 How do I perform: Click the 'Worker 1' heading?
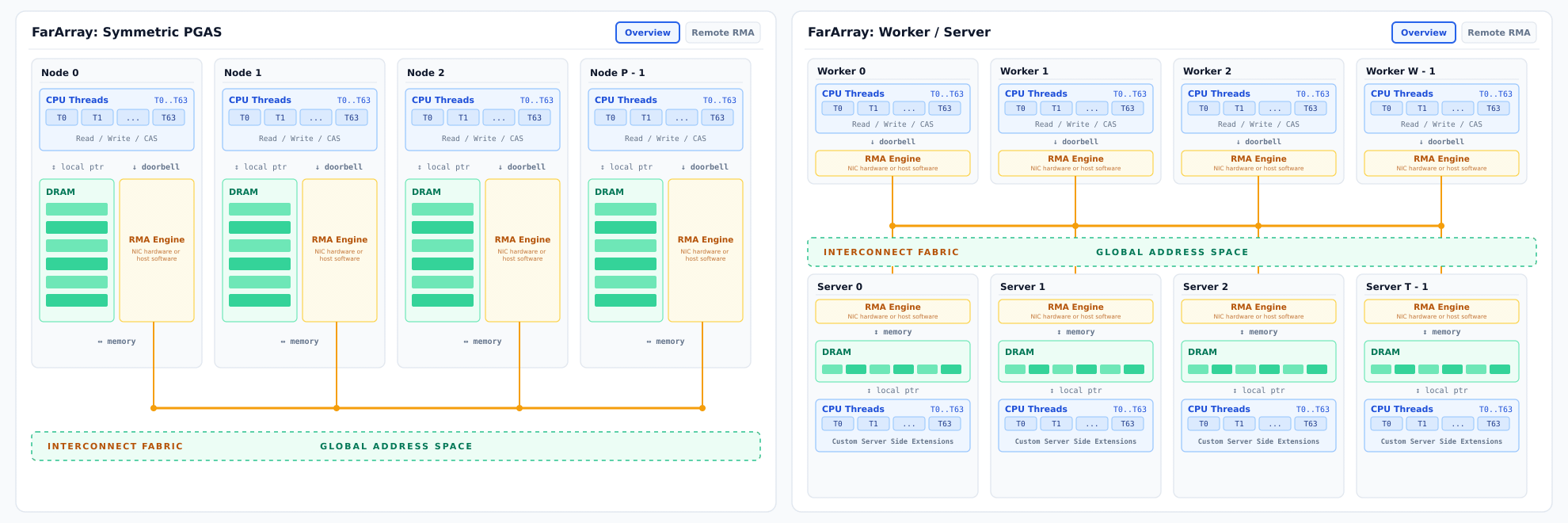point(1025,71)
